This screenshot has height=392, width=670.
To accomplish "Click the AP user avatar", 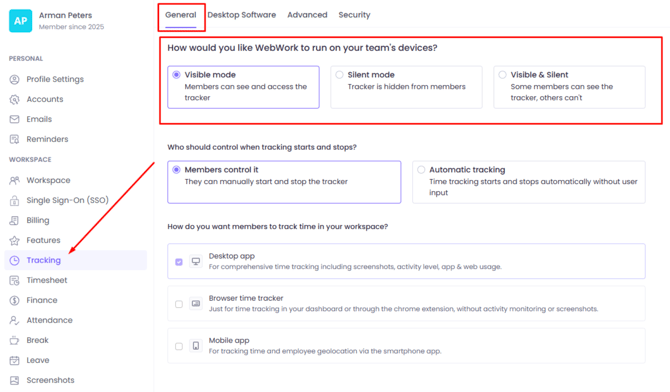I will 21,21.
